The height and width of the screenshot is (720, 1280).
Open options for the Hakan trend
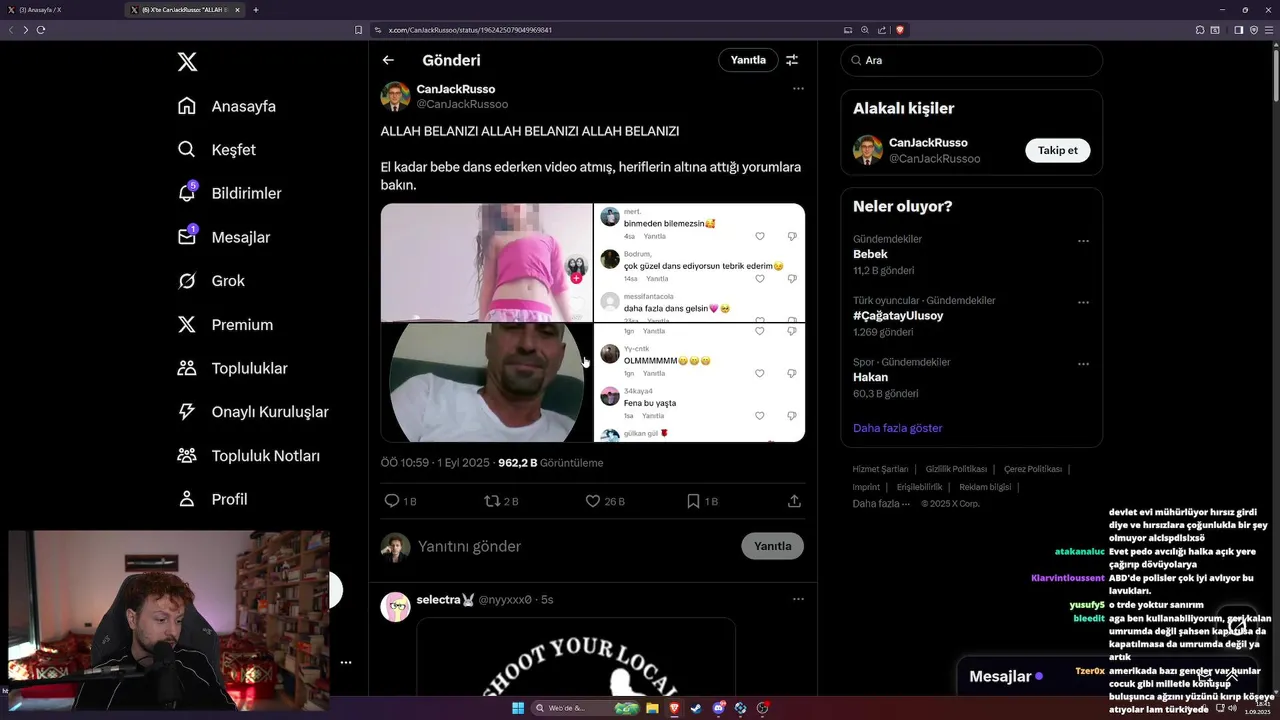click(1083, 364)
